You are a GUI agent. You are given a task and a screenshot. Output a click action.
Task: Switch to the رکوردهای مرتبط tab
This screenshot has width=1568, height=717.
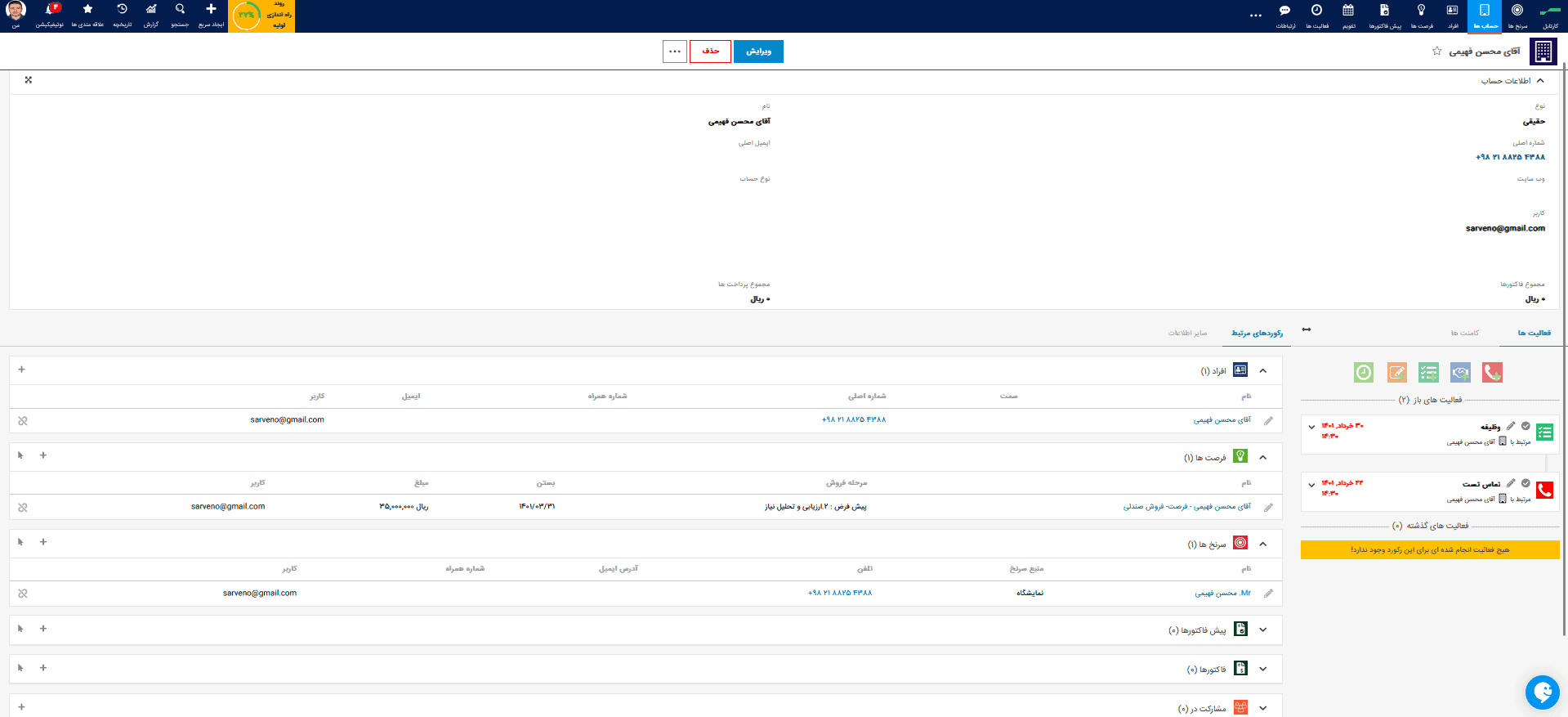[1257, 333]
